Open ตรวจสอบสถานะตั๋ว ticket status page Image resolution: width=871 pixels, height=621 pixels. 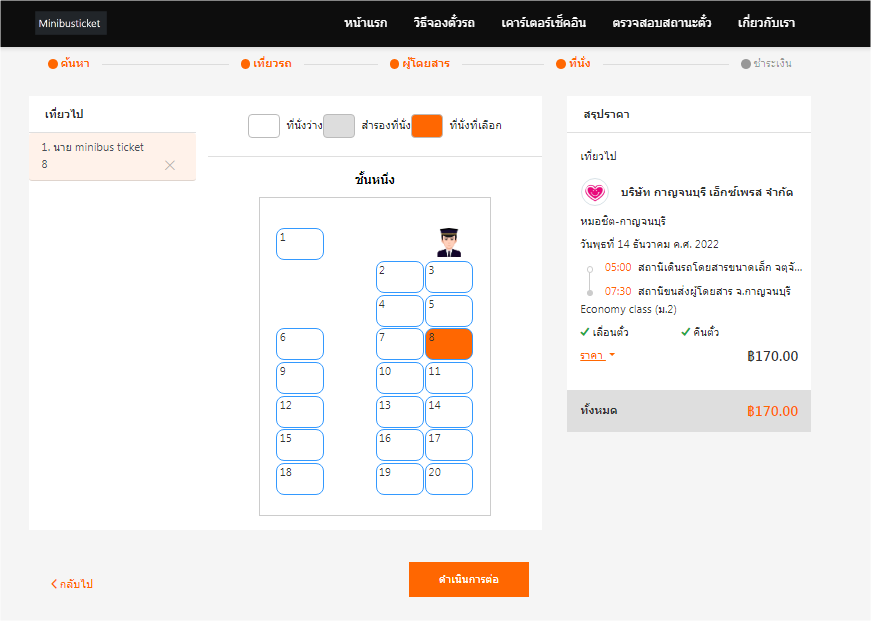662,23
